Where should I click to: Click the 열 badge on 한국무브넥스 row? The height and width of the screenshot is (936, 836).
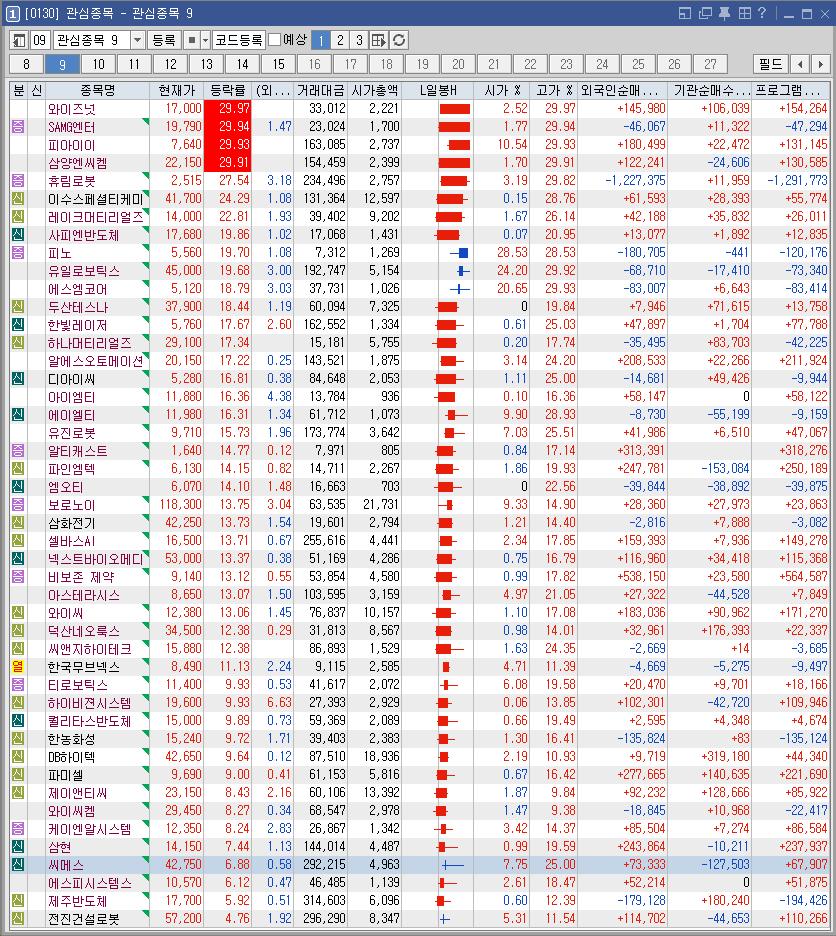[x=18, y=666]
